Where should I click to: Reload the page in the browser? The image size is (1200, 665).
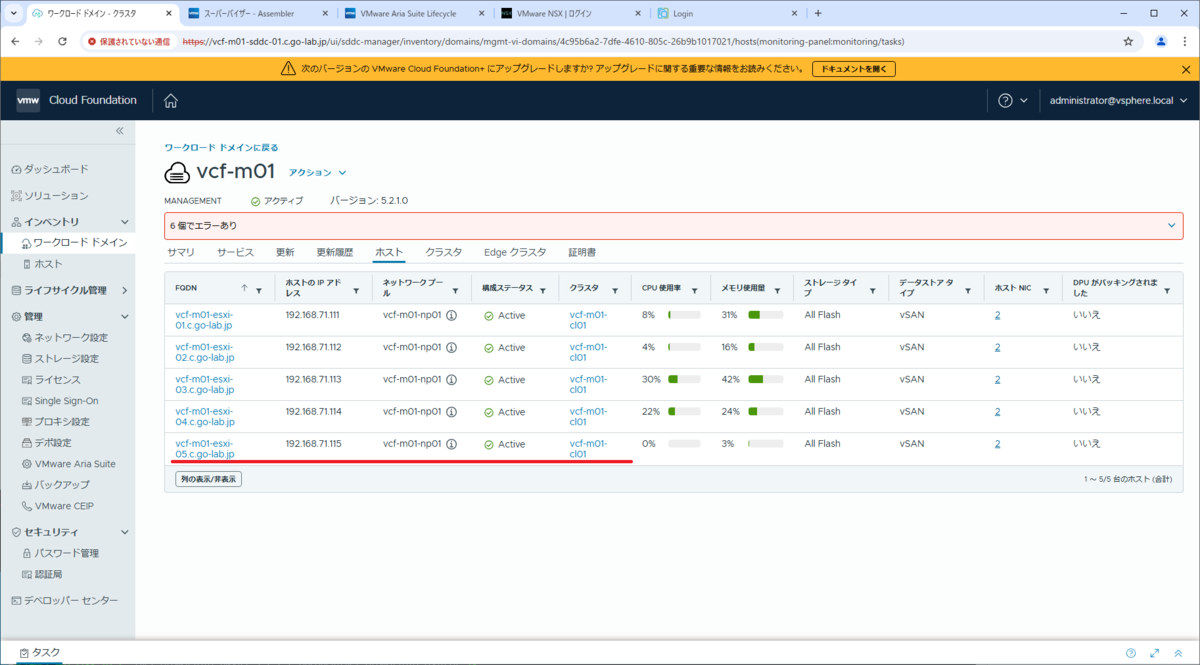(62, 42)
